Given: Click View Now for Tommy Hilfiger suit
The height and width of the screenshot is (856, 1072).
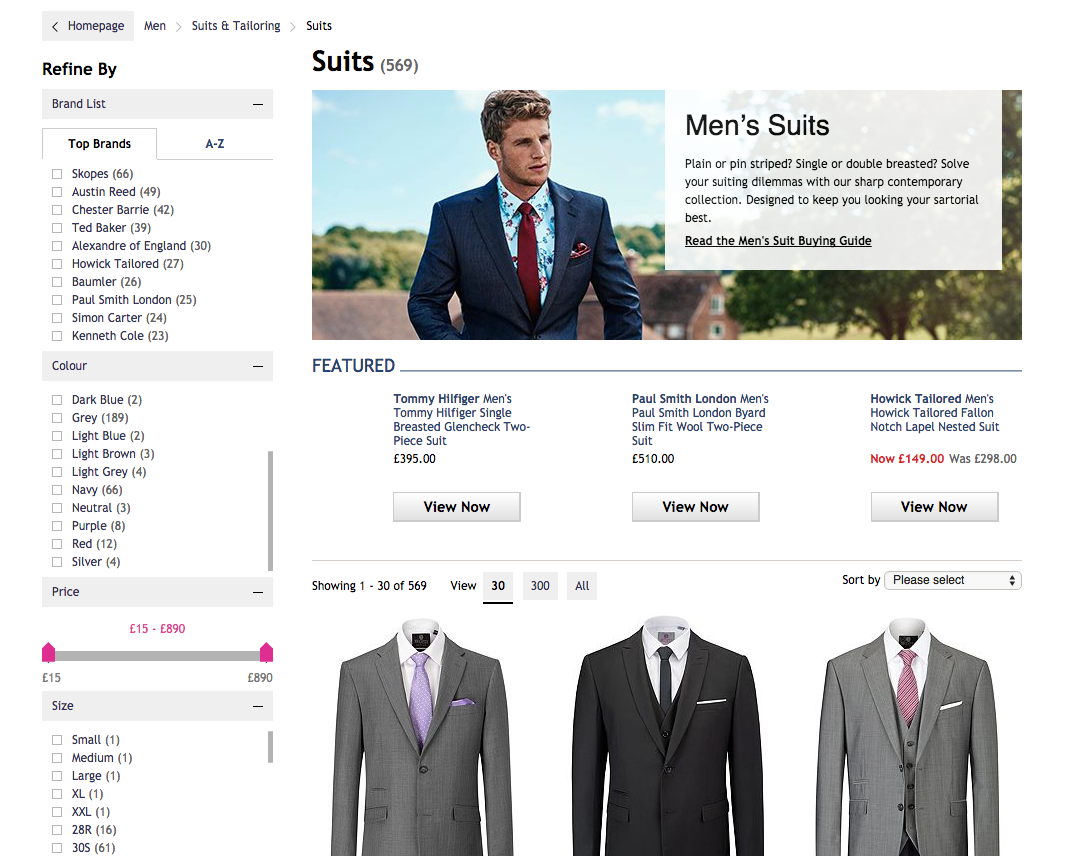Looking at the screenshot, I should coord(456,507).
